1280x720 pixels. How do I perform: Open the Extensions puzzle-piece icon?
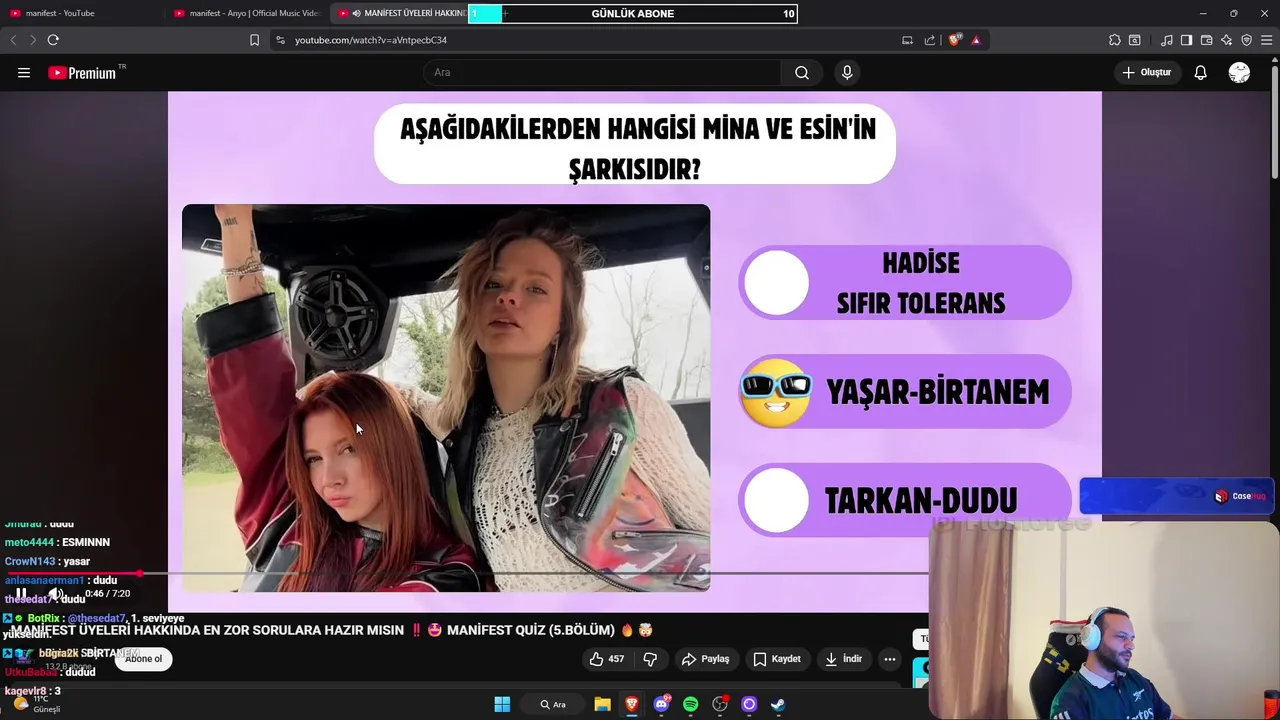(1115, 40)
